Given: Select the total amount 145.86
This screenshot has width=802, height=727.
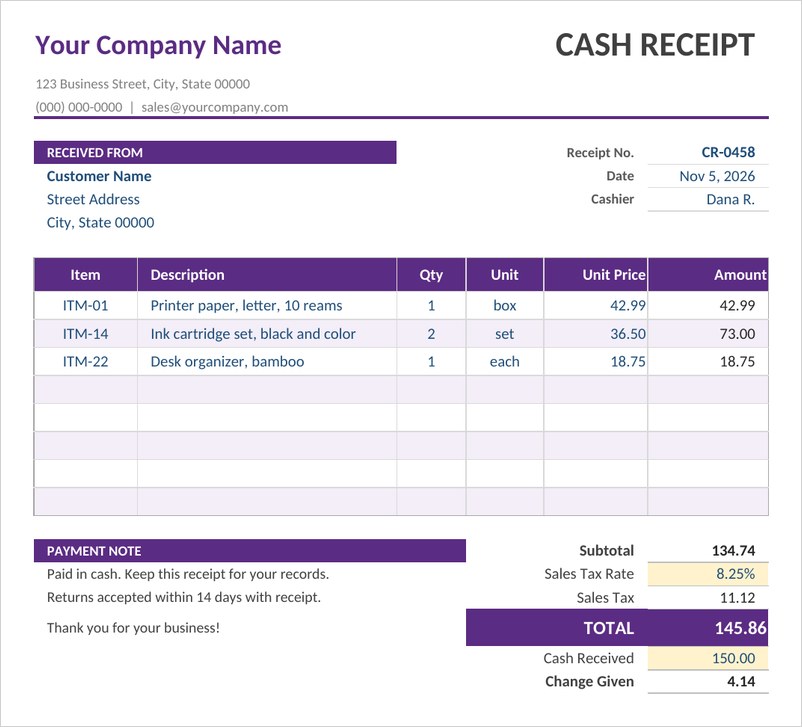Looking at the screenshot, I should tap(740, 628).
